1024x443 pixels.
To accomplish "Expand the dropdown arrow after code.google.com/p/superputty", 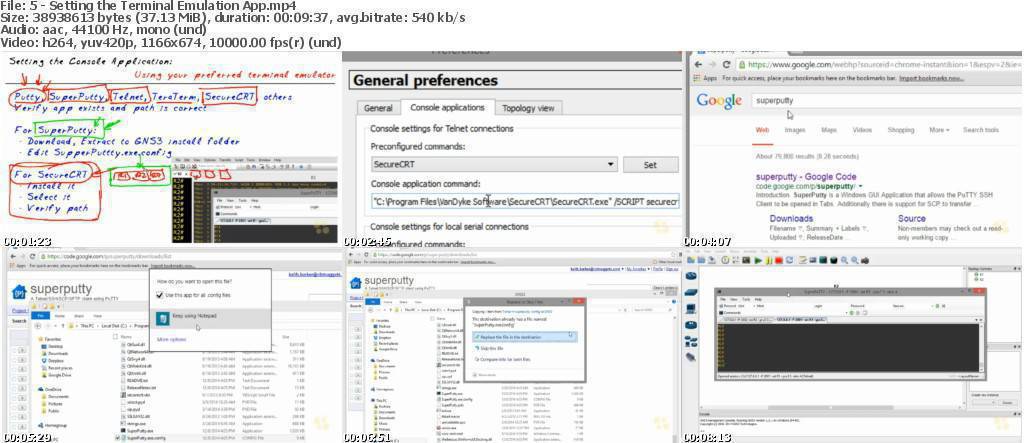I will click(x=860, y=187).
